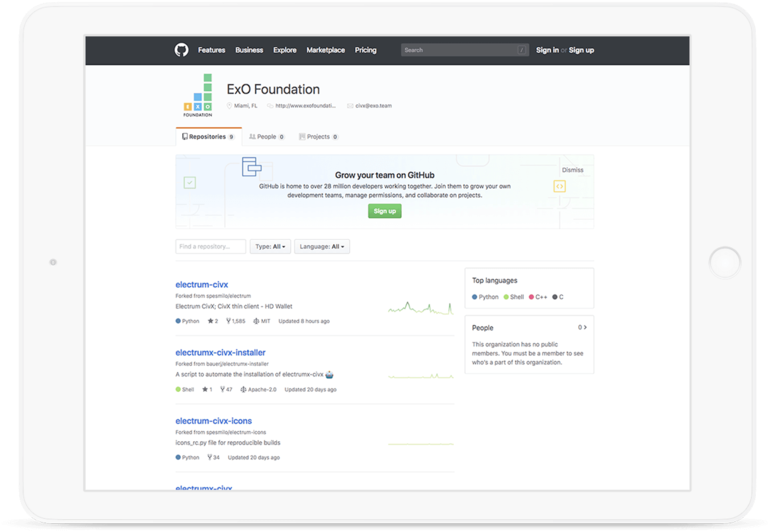The height and width of the screenshot is (531, 768).
Task: Filter by C in Top languages
Action: pos(558,297)
